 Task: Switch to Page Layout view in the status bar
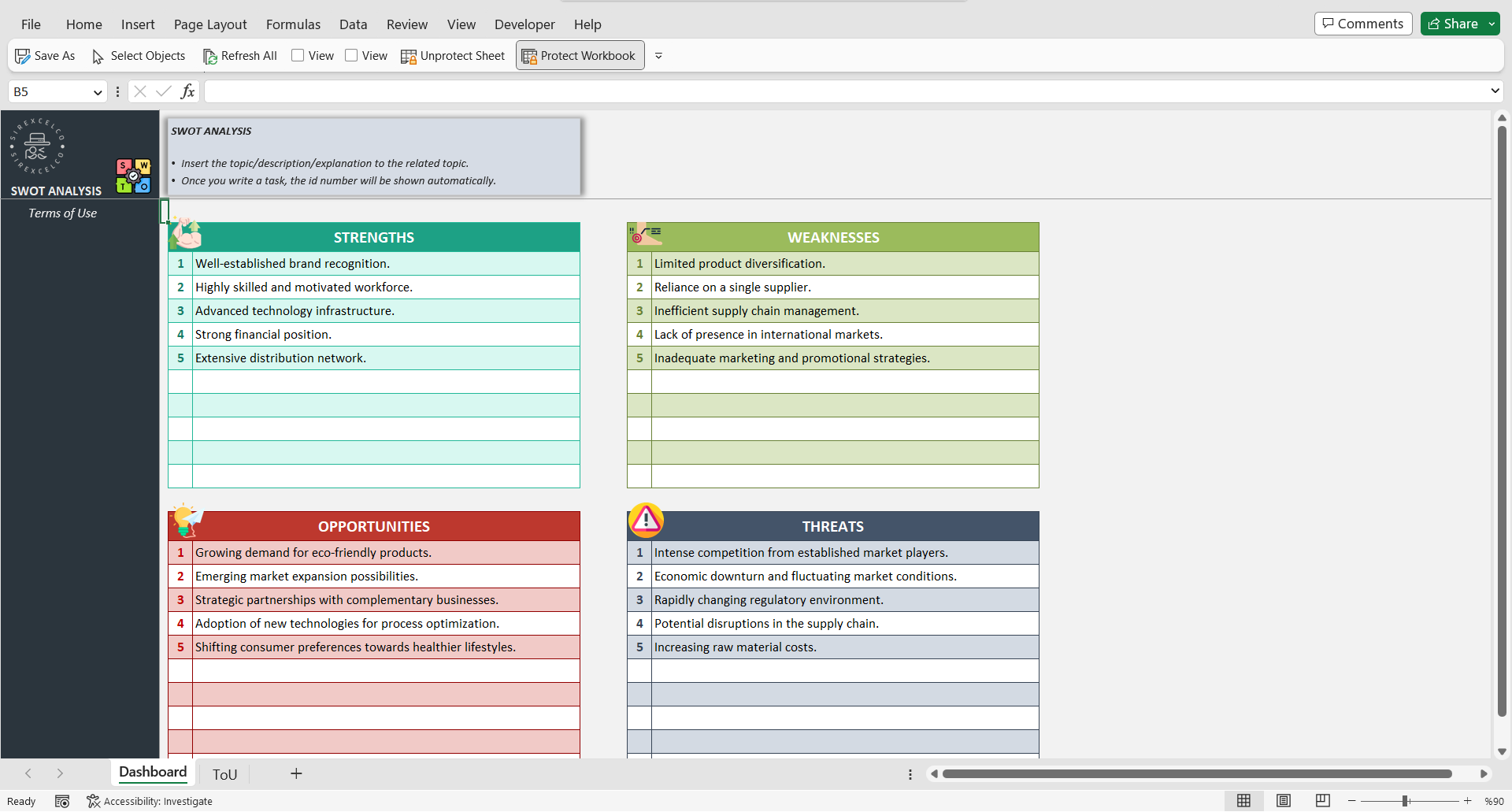tap(1284, 801)
